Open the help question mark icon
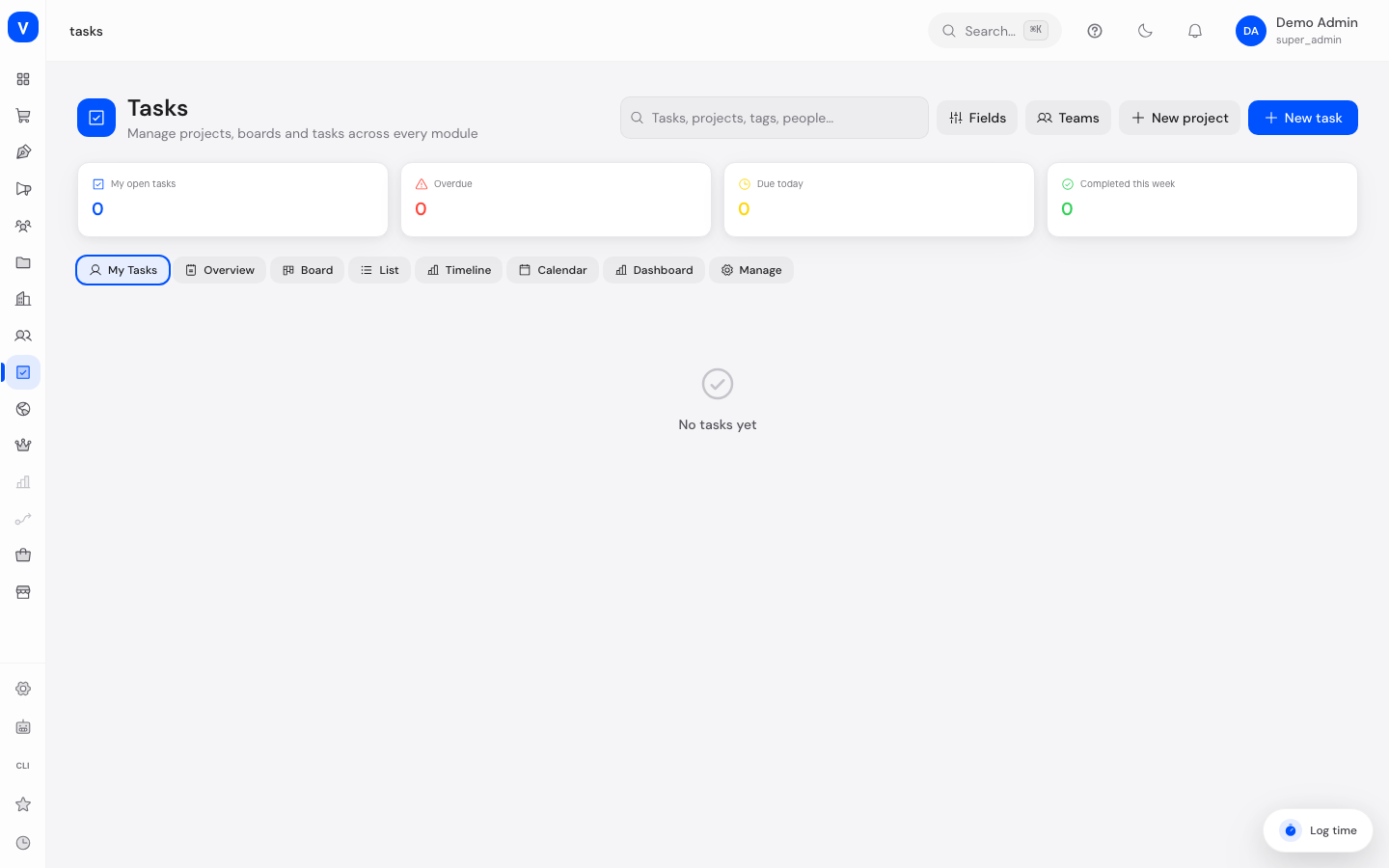Screen dimensions: 1389x868 1095,31
